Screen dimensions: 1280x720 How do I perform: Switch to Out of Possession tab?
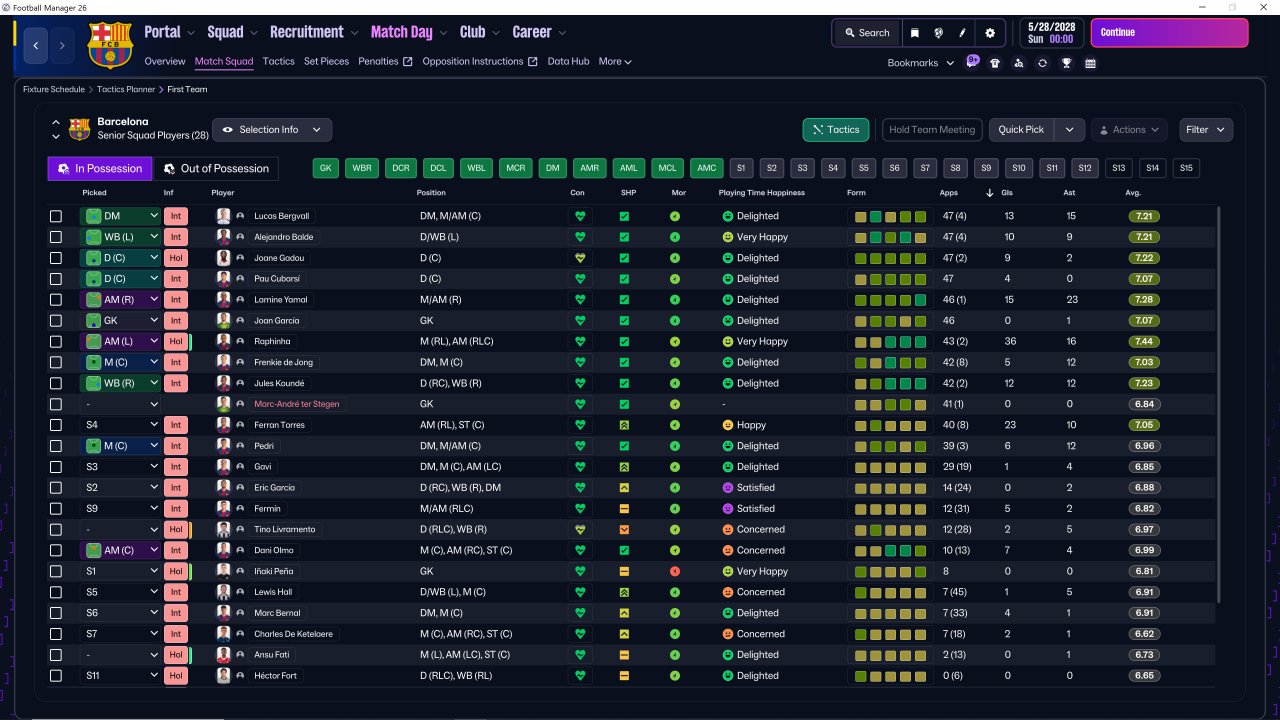pos(216,169)
